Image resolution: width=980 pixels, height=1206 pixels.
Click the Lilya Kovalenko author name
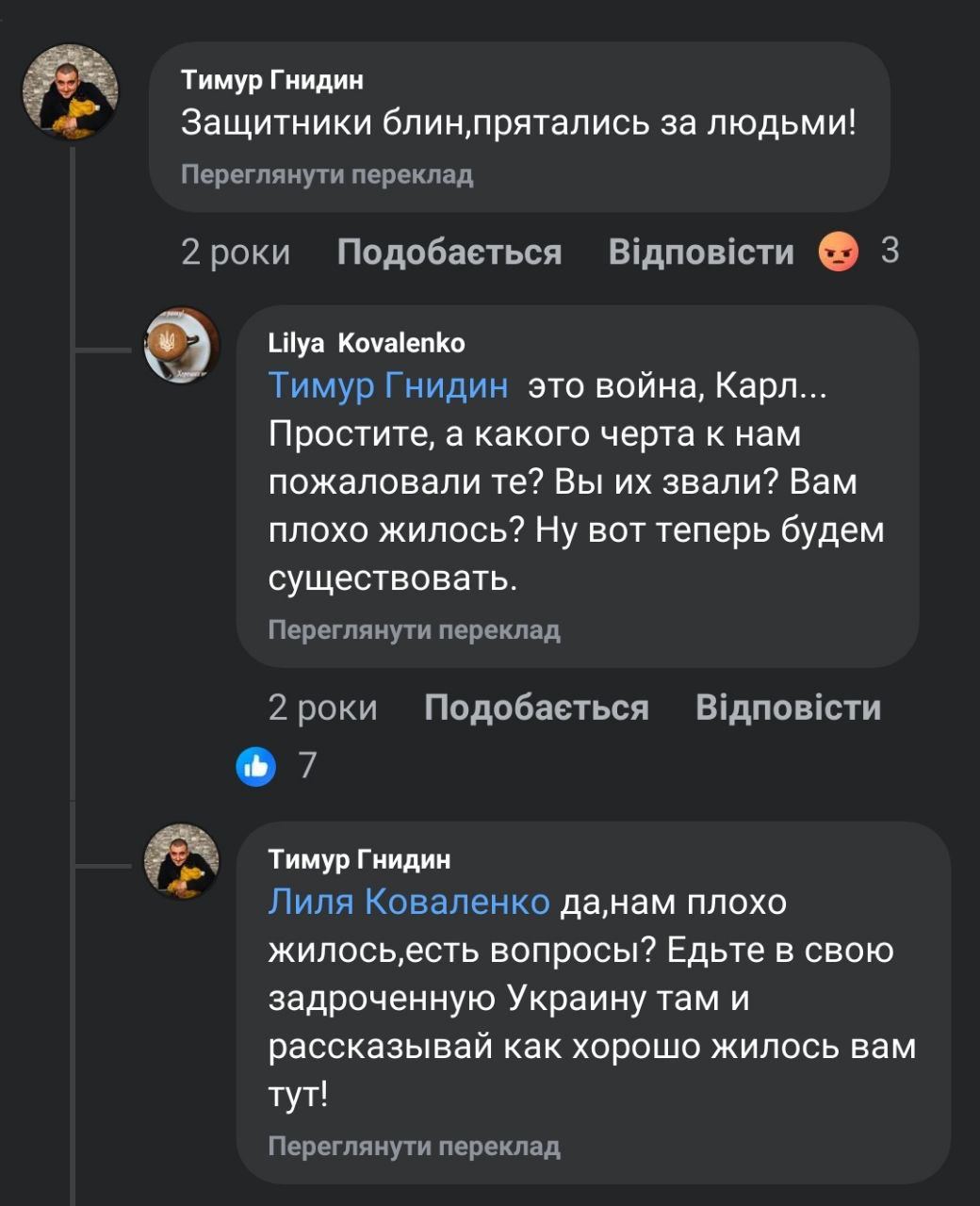tap(367, 343)
